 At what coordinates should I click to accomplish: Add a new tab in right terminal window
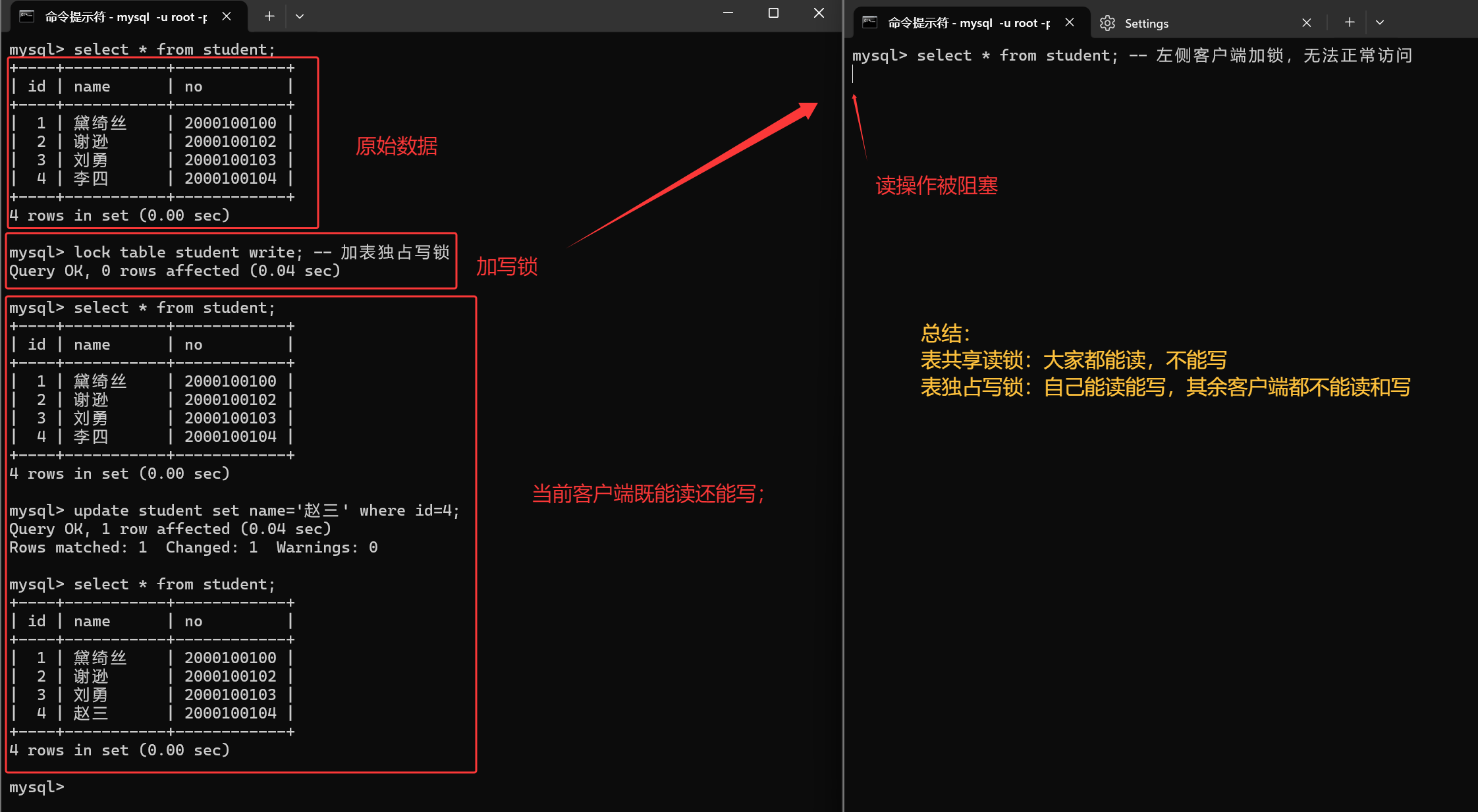1350,22
